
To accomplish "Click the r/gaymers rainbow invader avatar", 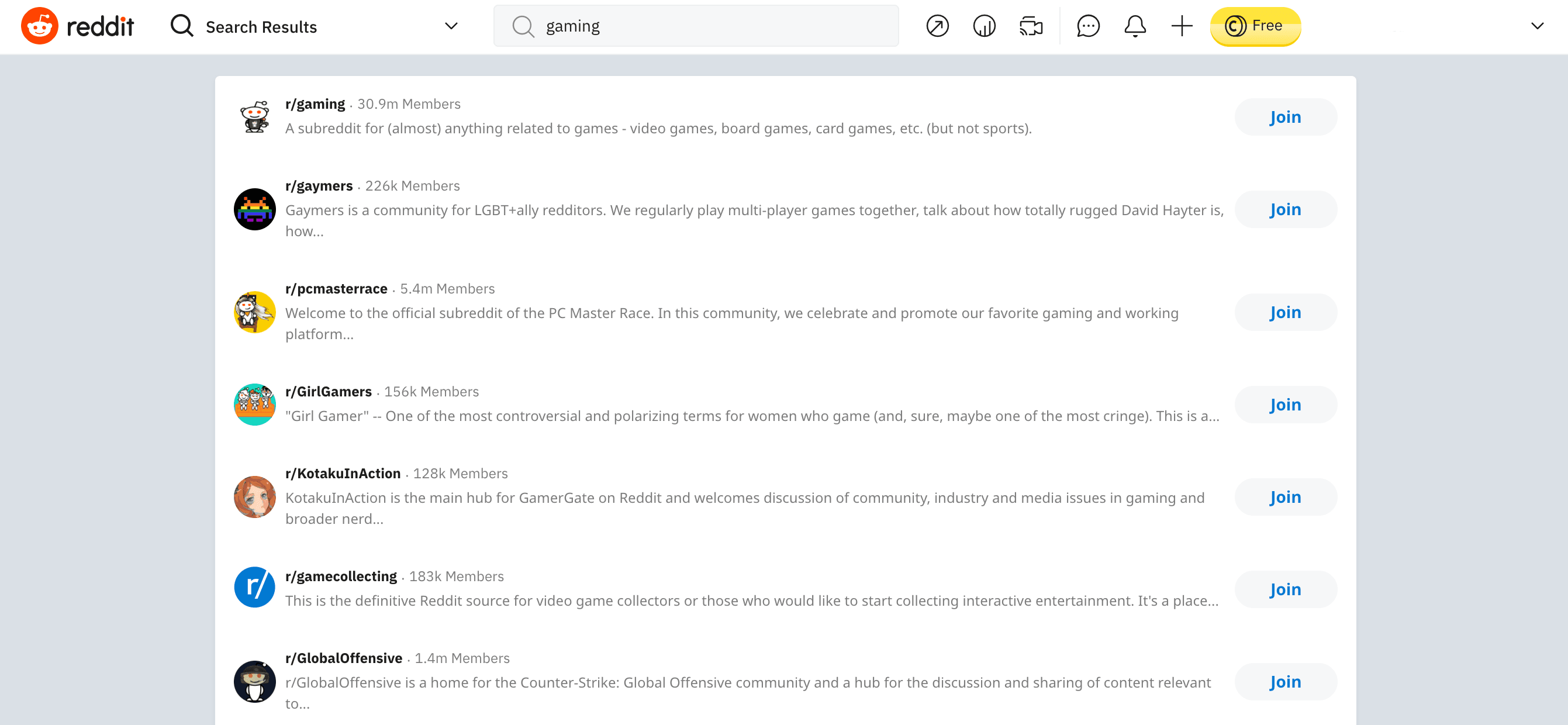I will [254, 209].
